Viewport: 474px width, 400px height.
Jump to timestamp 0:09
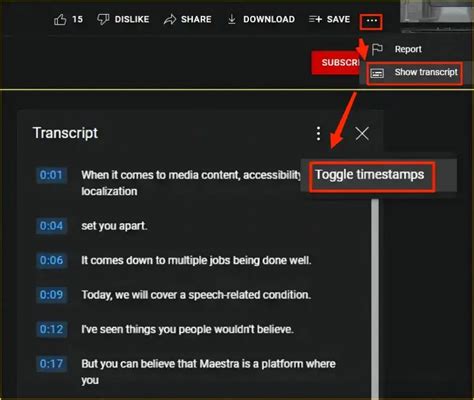(x=51, y=295)
